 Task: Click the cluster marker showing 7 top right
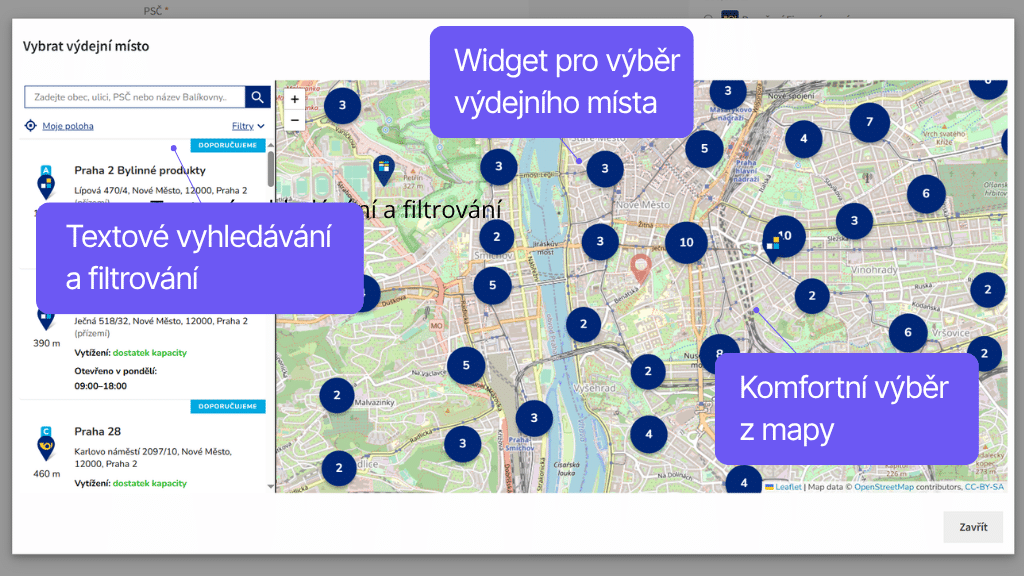click(871, 122)
